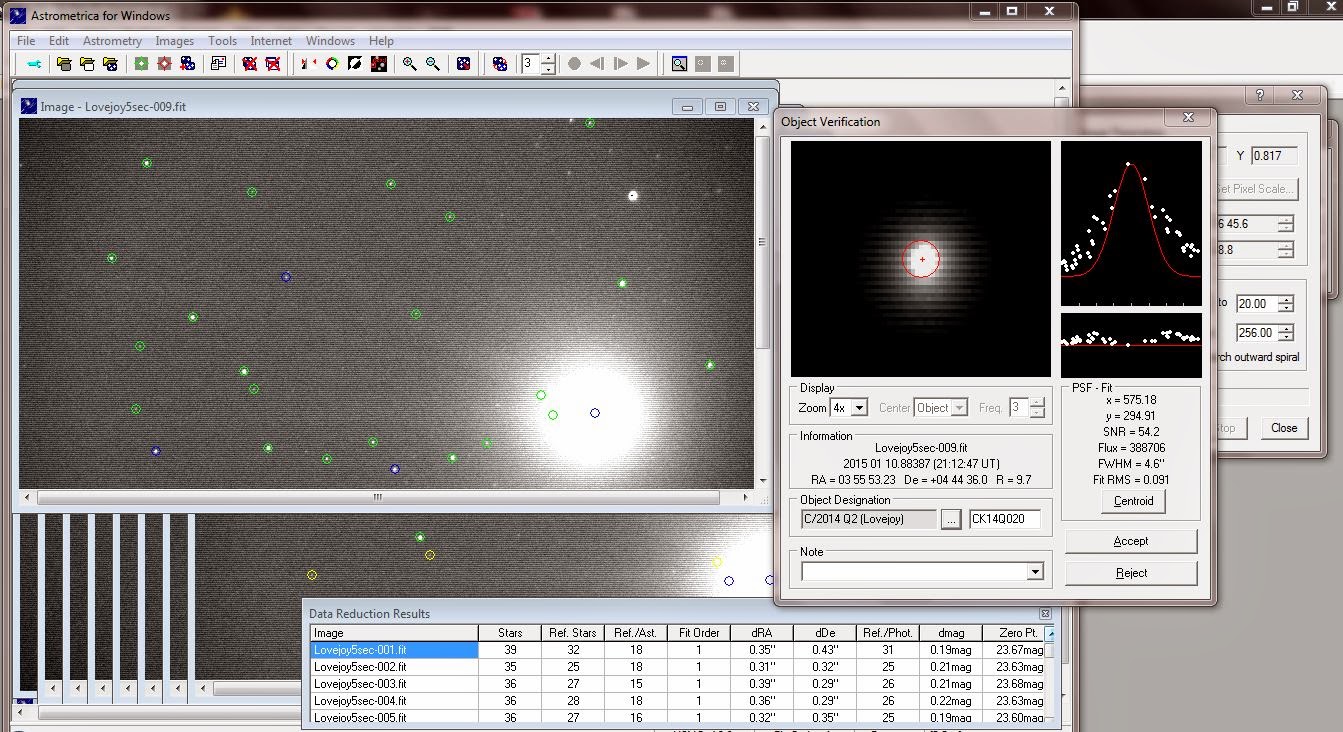Click the first Load Images folder icon
1343x732 pixels.
(64, 64)
